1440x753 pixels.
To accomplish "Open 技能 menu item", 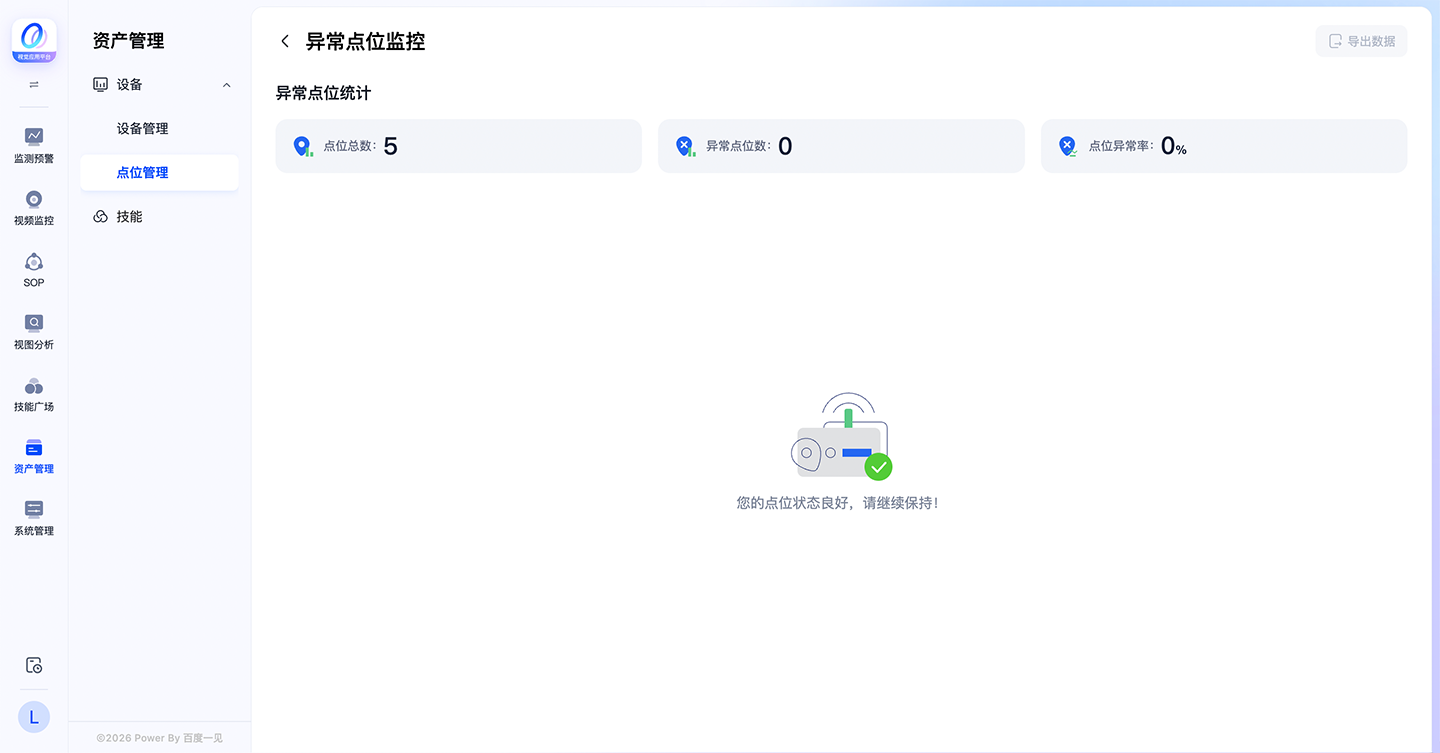I will tap(160, 216).
